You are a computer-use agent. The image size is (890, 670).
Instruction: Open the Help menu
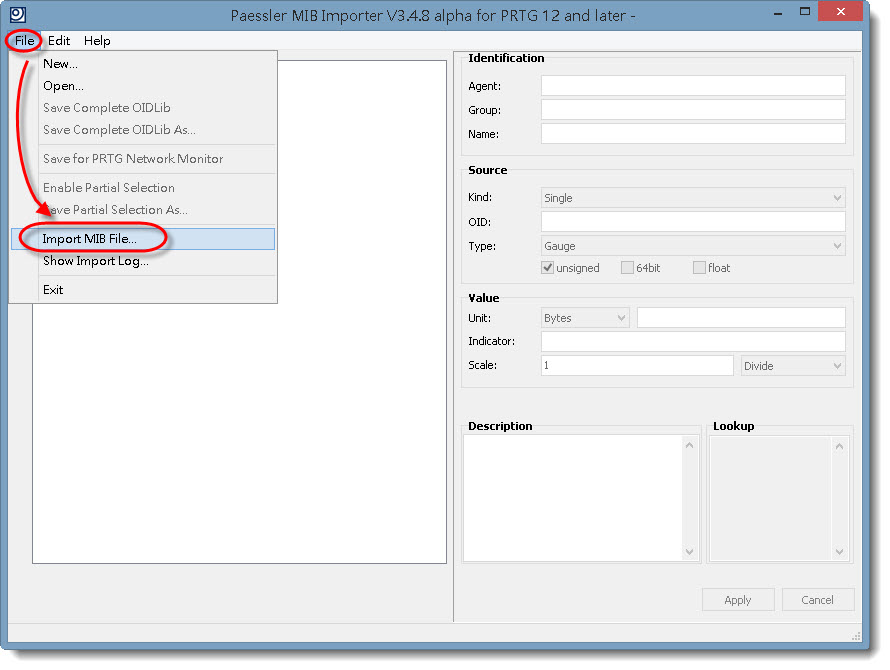97,41
